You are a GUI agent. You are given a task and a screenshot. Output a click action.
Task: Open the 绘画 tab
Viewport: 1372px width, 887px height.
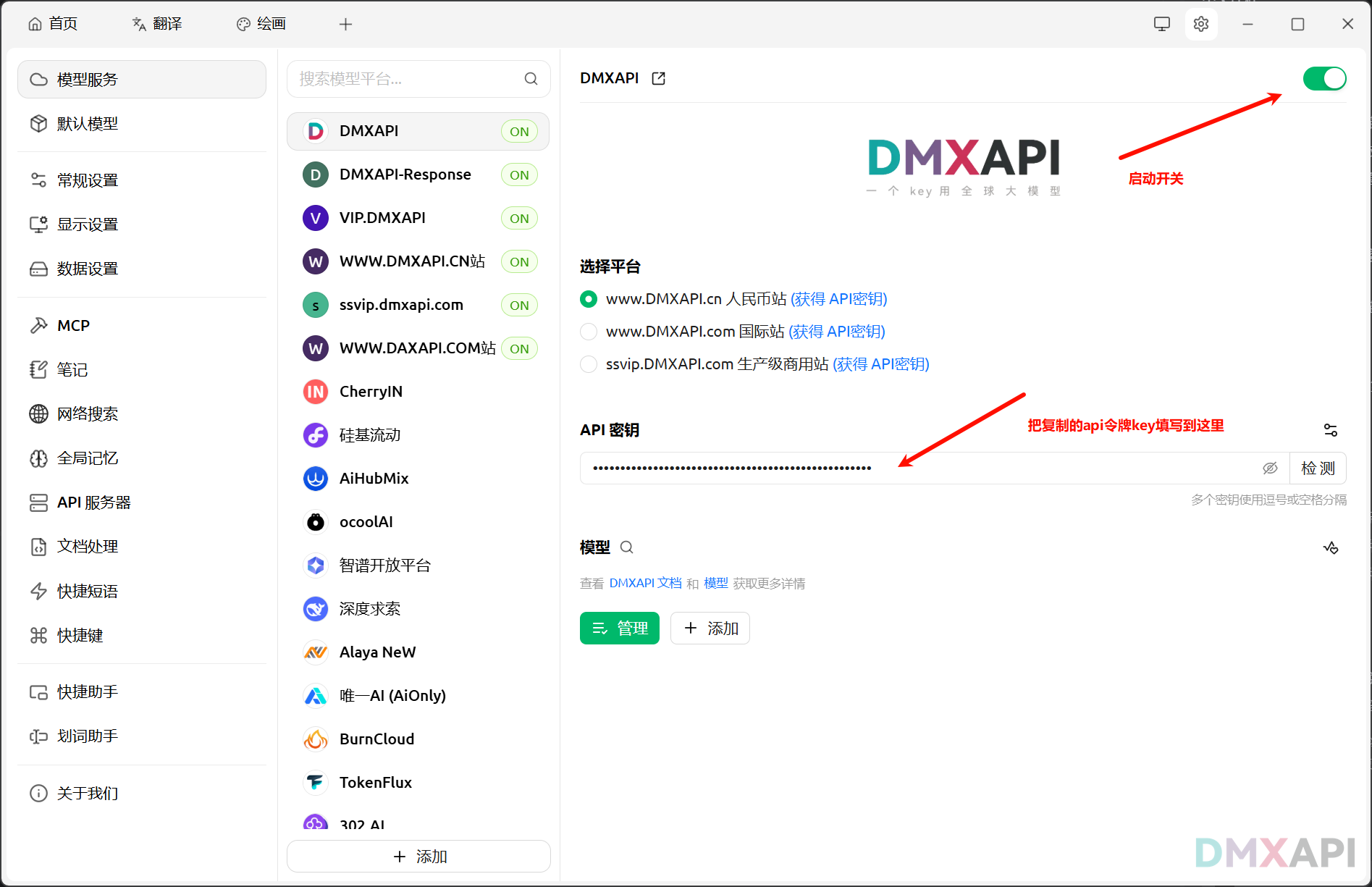click(x=261, y=24)
